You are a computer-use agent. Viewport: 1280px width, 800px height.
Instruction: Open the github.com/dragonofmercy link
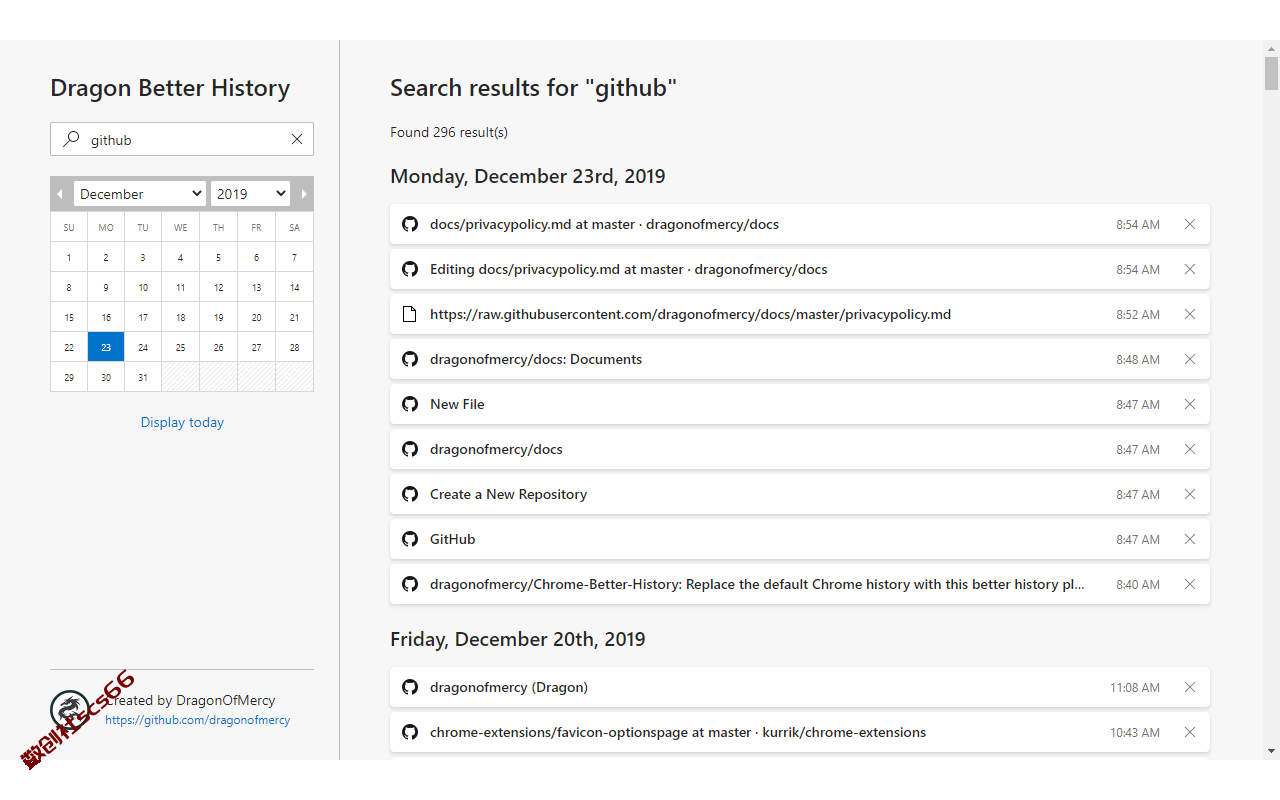tap(198, 720)
